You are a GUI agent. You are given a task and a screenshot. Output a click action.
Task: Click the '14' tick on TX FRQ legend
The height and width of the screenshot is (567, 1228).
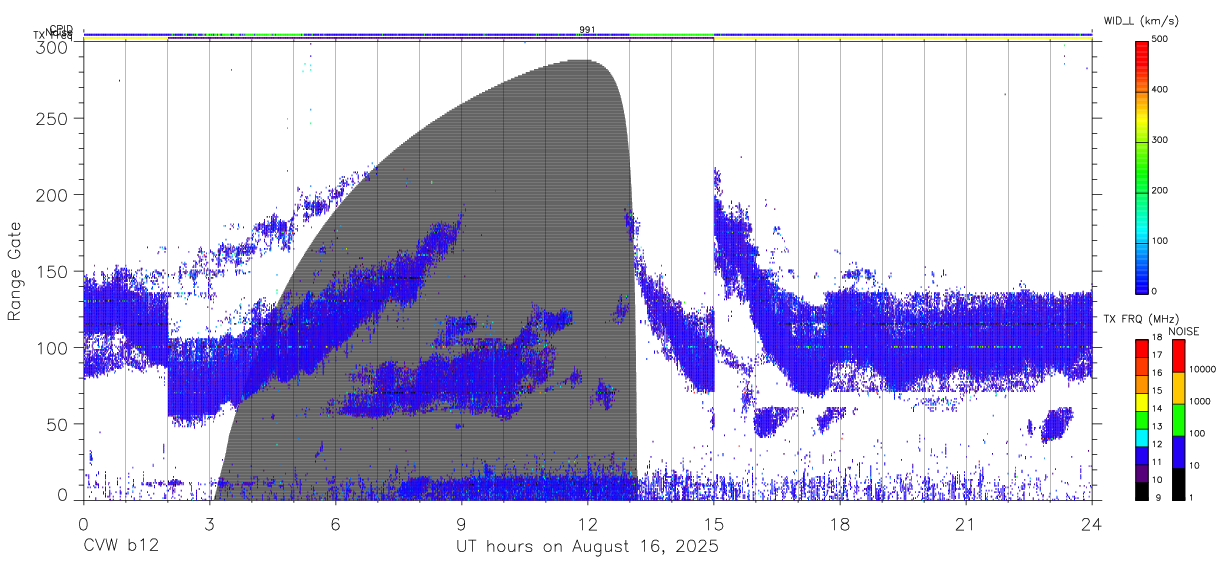click(1156, 409)
